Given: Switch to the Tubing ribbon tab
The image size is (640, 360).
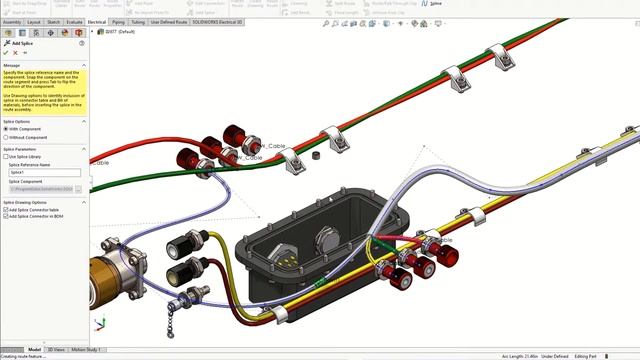Looking at the screenshot, I should coord(138,22).
